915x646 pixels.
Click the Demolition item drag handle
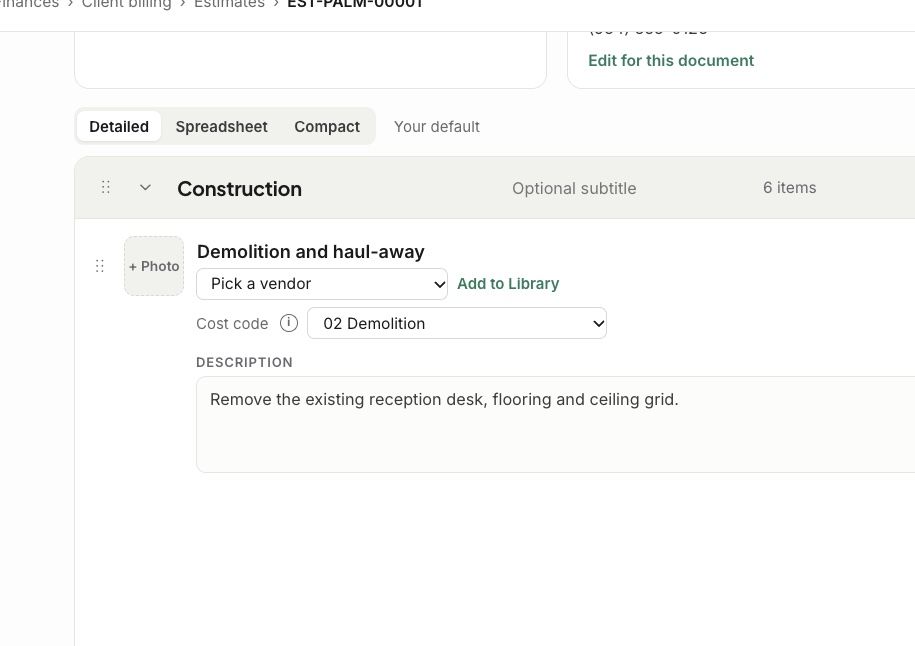pos(100,266)
